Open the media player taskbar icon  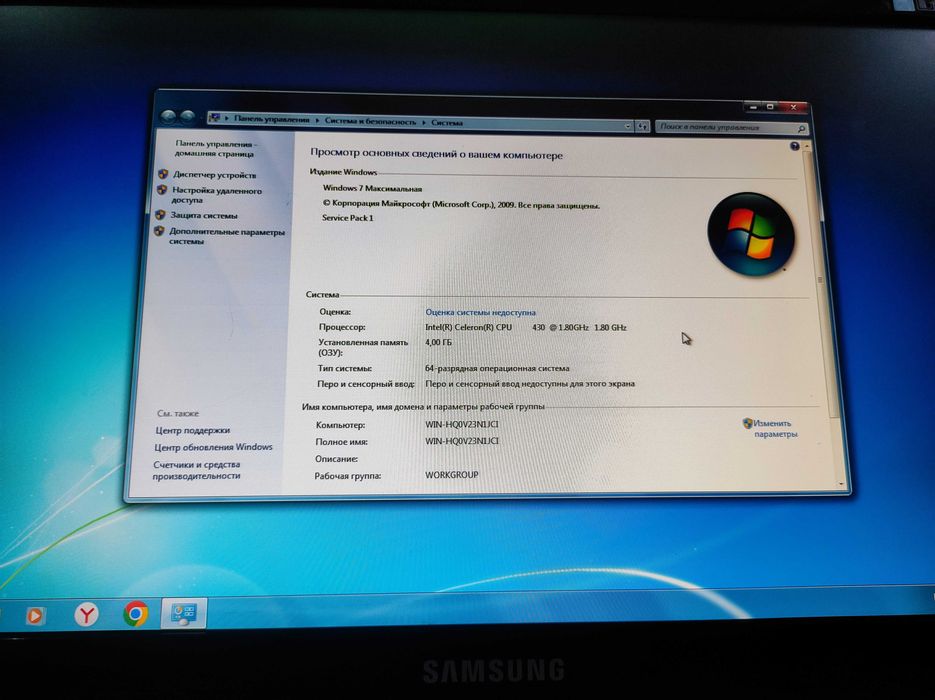[x=35, y=615]
